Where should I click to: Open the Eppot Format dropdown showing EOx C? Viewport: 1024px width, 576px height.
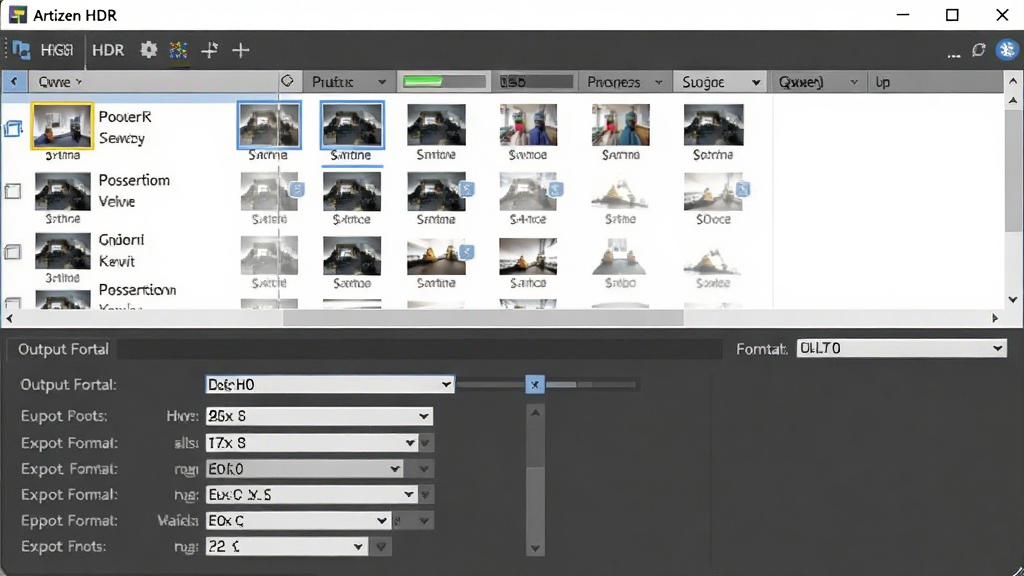[x=298, y=520]
